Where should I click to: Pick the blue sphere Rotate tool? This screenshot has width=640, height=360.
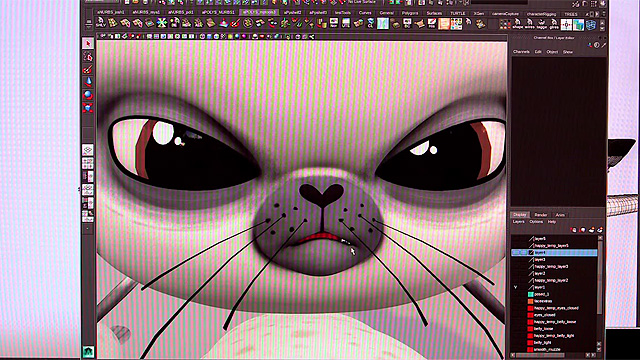click(88, 95)
